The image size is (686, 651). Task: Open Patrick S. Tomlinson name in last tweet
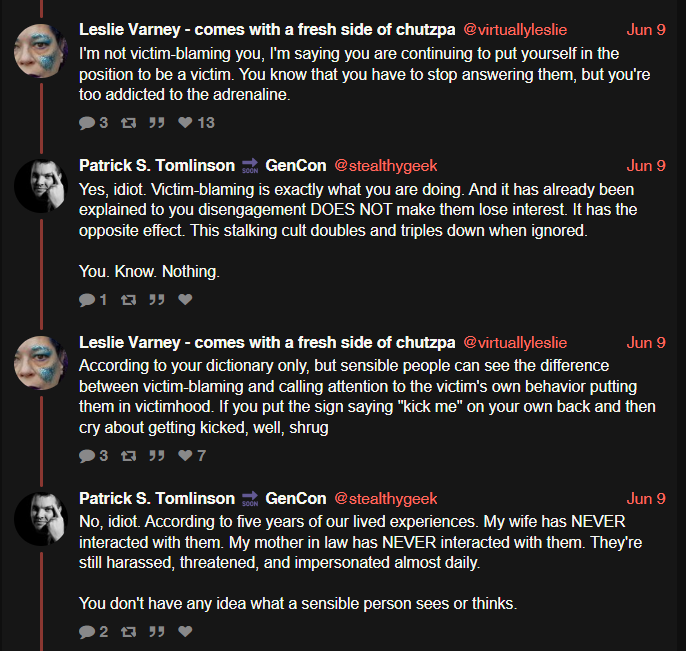(x=157, y=498)
